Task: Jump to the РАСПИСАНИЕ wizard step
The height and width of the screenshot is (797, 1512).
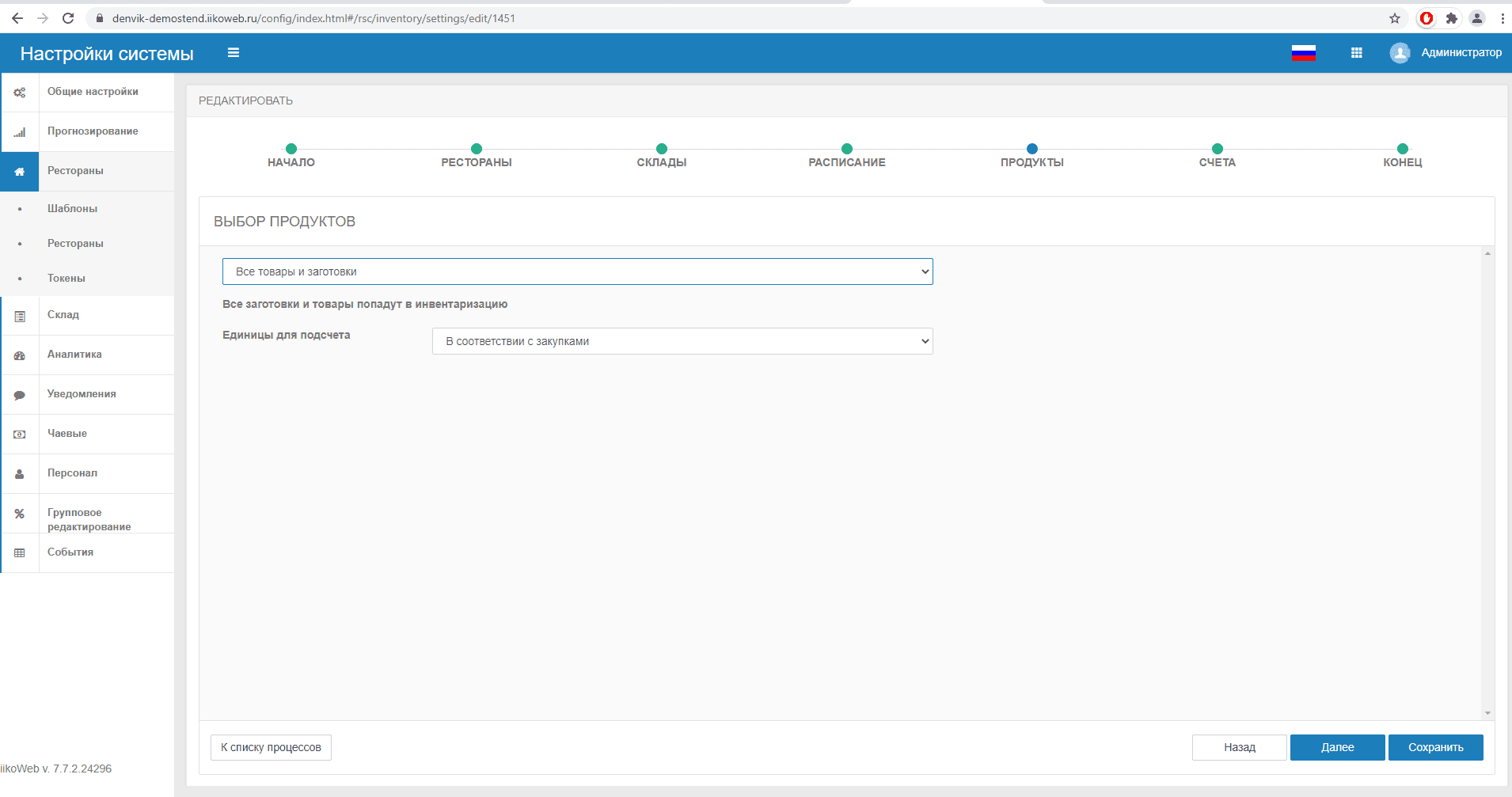Action: click(x=846, y=150)
